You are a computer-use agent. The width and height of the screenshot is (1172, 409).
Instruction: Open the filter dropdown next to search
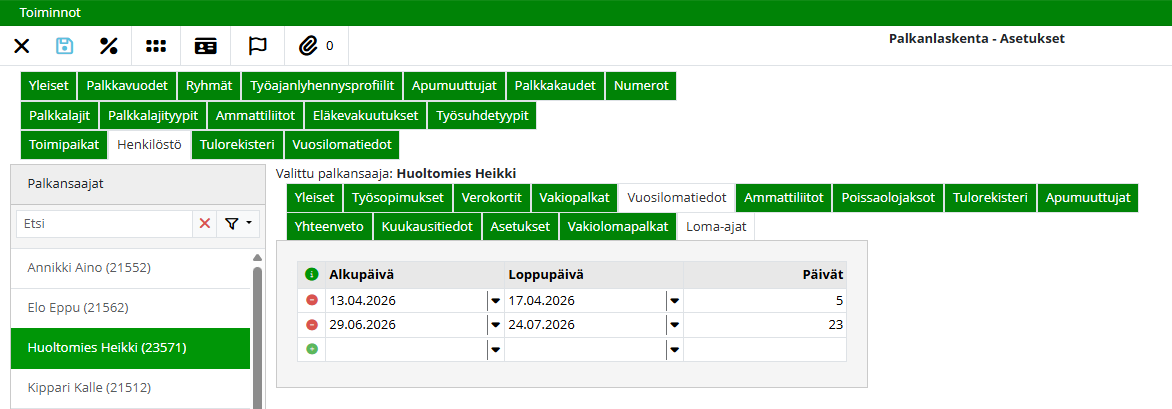[x=237, y=224]
